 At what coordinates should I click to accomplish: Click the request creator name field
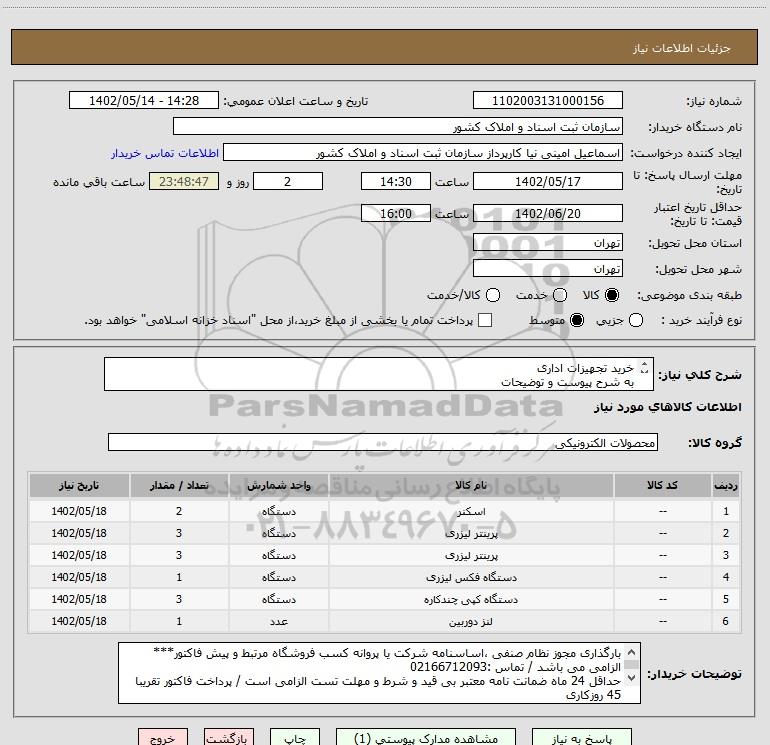(x=423, y=152)
